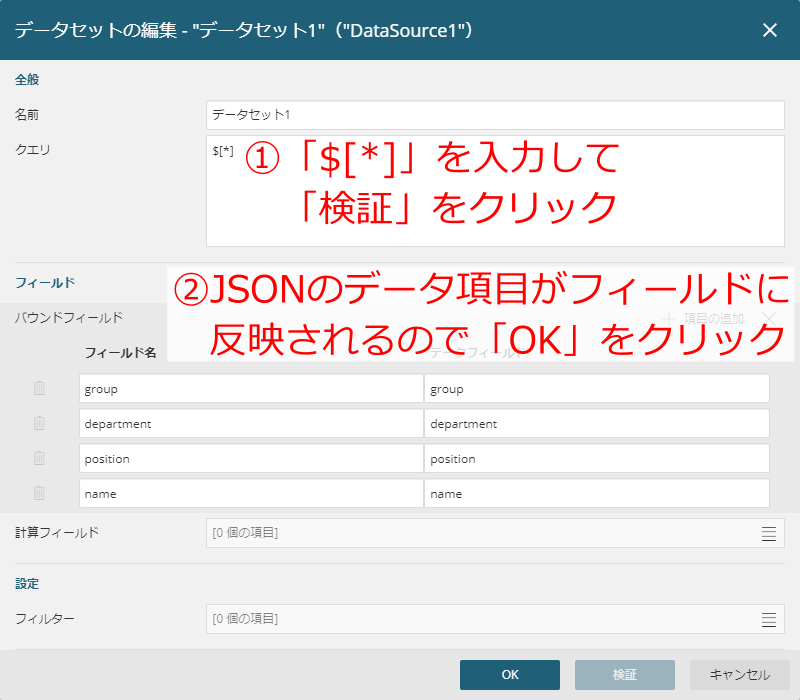
Task: Open the フィルター collection editor icon
Action: pos(768,619)
